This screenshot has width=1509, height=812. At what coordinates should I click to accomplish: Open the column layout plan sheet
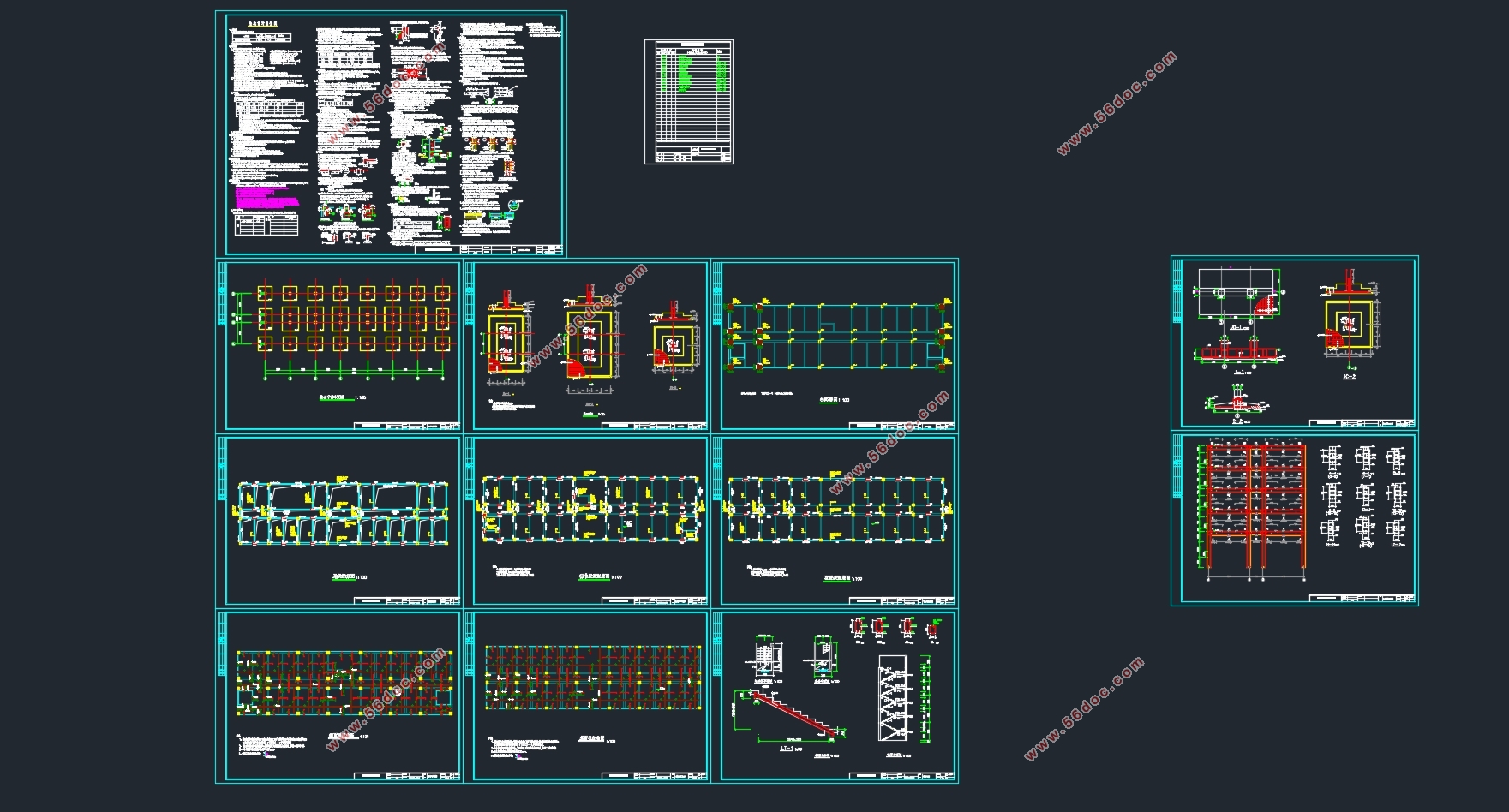point(835,345)
